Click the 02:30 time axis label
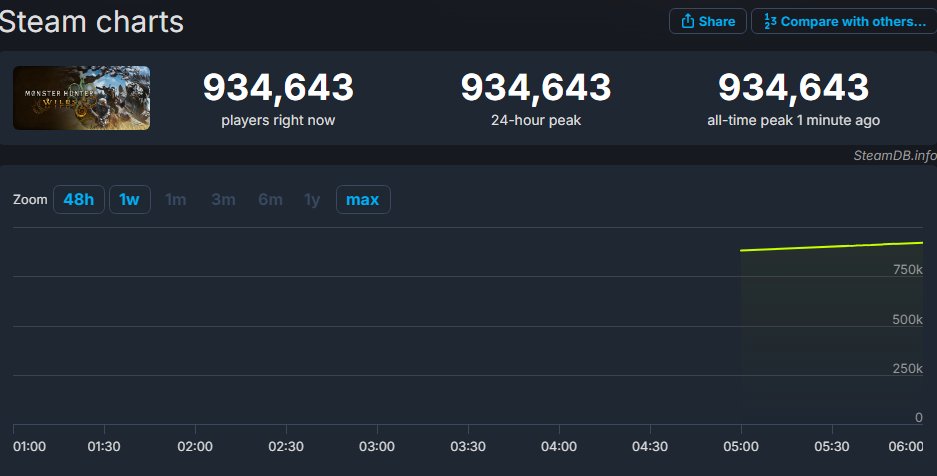The height and width of the screenshot is (476, 937). click(x=286, y=447)
